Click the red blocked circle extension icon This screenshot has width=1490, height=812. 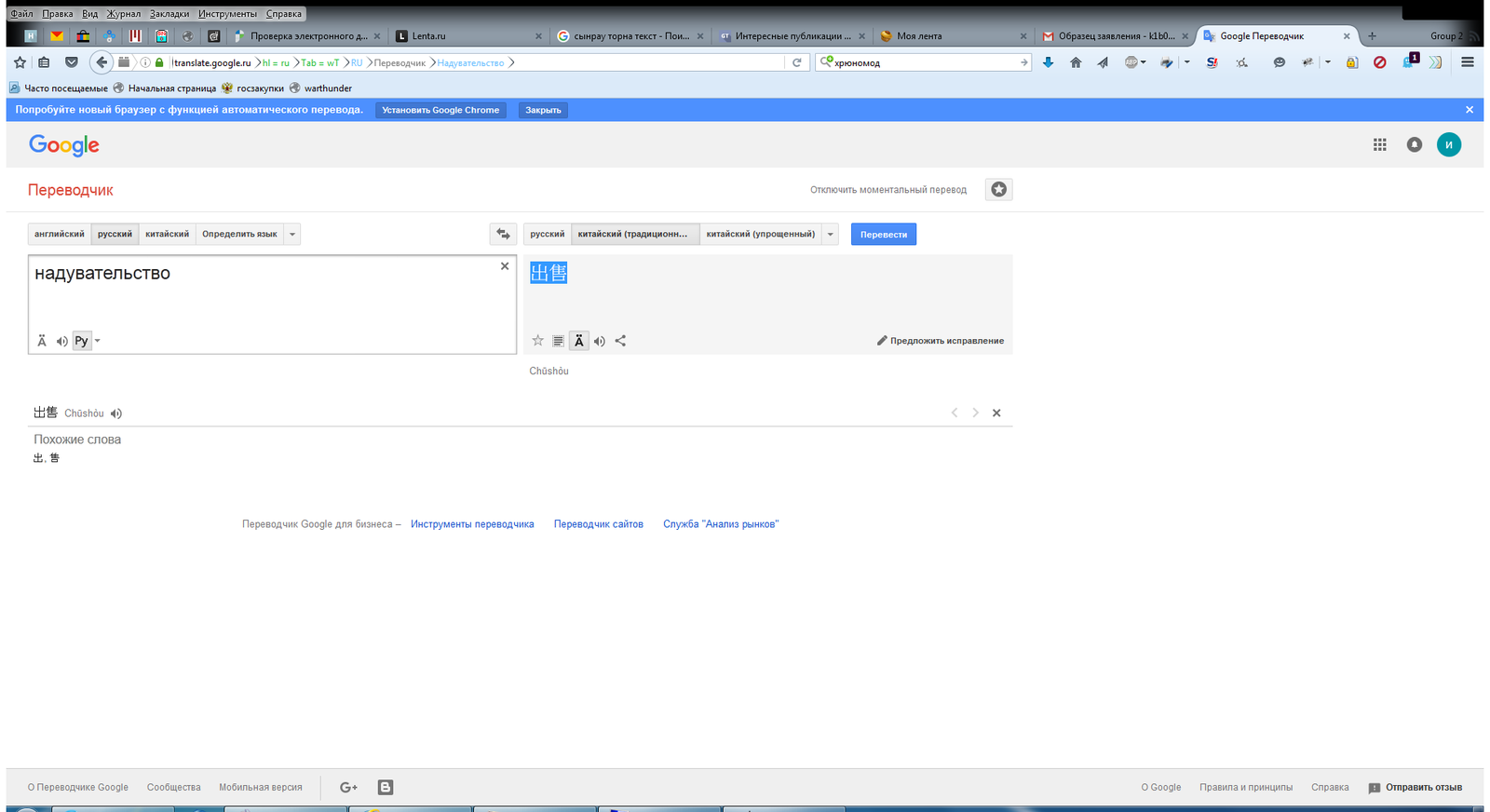(x=1380, y=62)
